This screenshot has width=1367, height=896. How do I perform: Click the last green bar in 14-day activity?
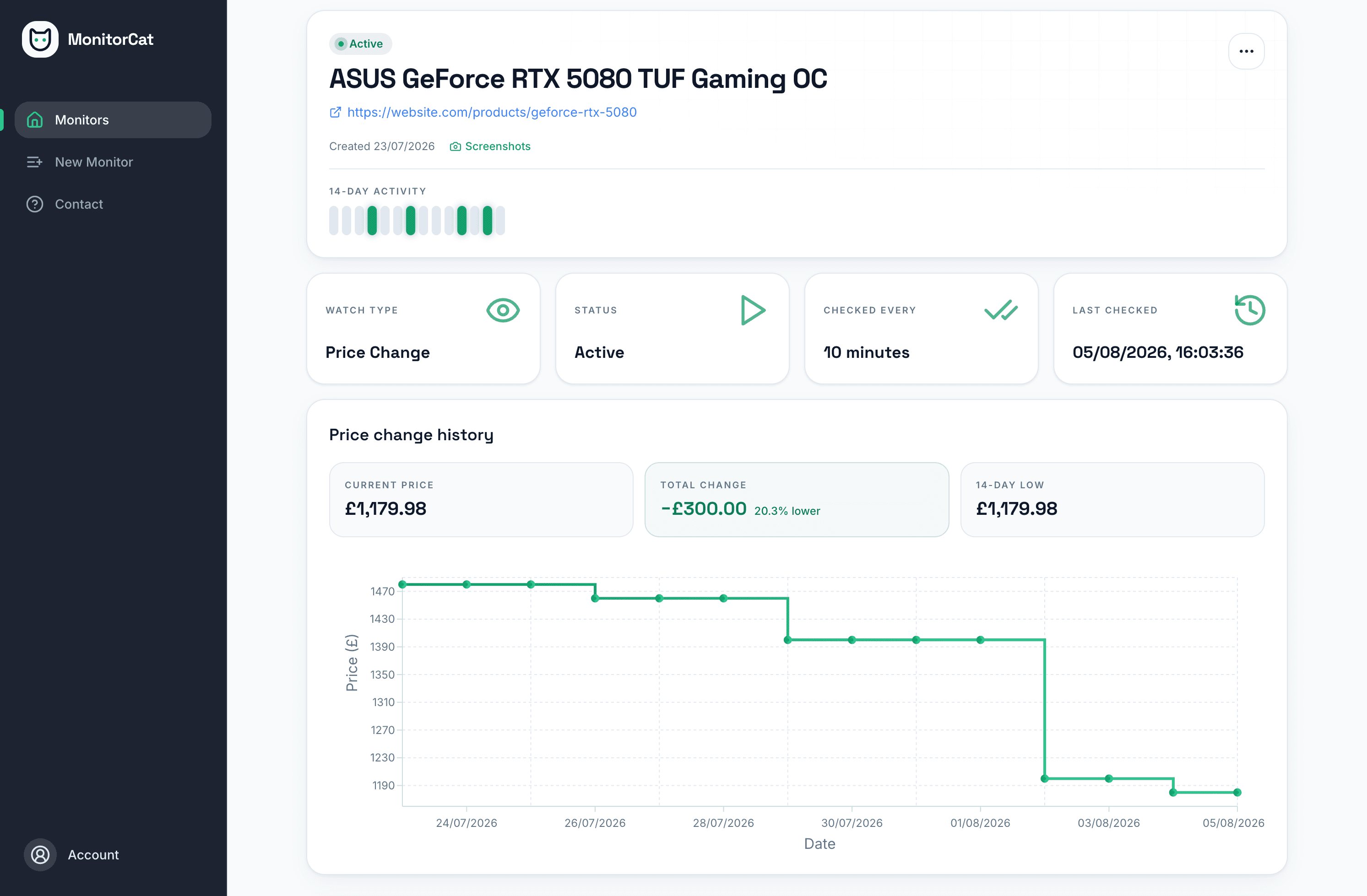click(488, 221)
